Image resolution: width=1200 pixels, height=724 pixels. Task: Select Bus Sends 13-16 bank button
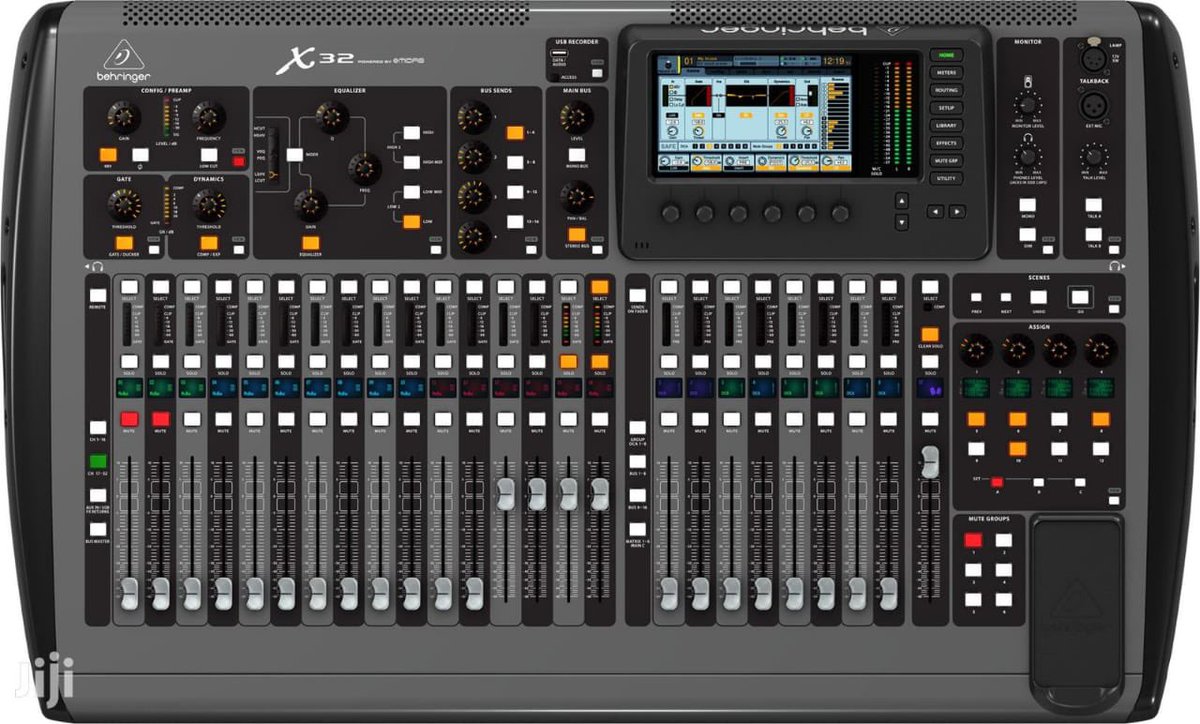[x=515, y=221]
